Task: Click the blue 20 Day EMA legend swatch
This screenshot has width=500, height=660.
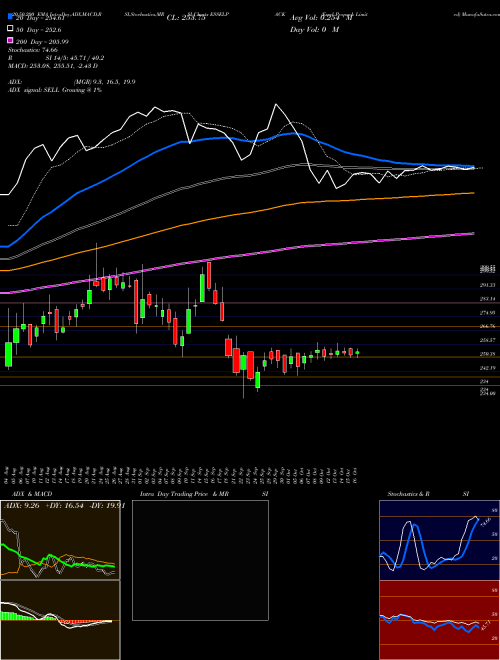Action: (x=11, y=17)
